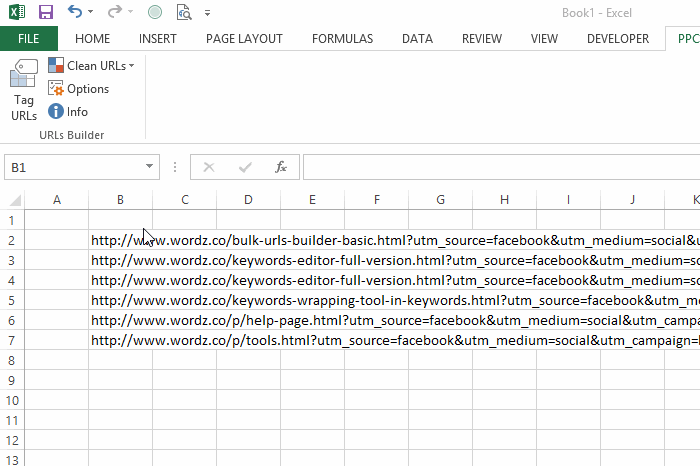The image size is (700, 466).
Task: Select empty cell A1
Action: [x=57, y=221]
